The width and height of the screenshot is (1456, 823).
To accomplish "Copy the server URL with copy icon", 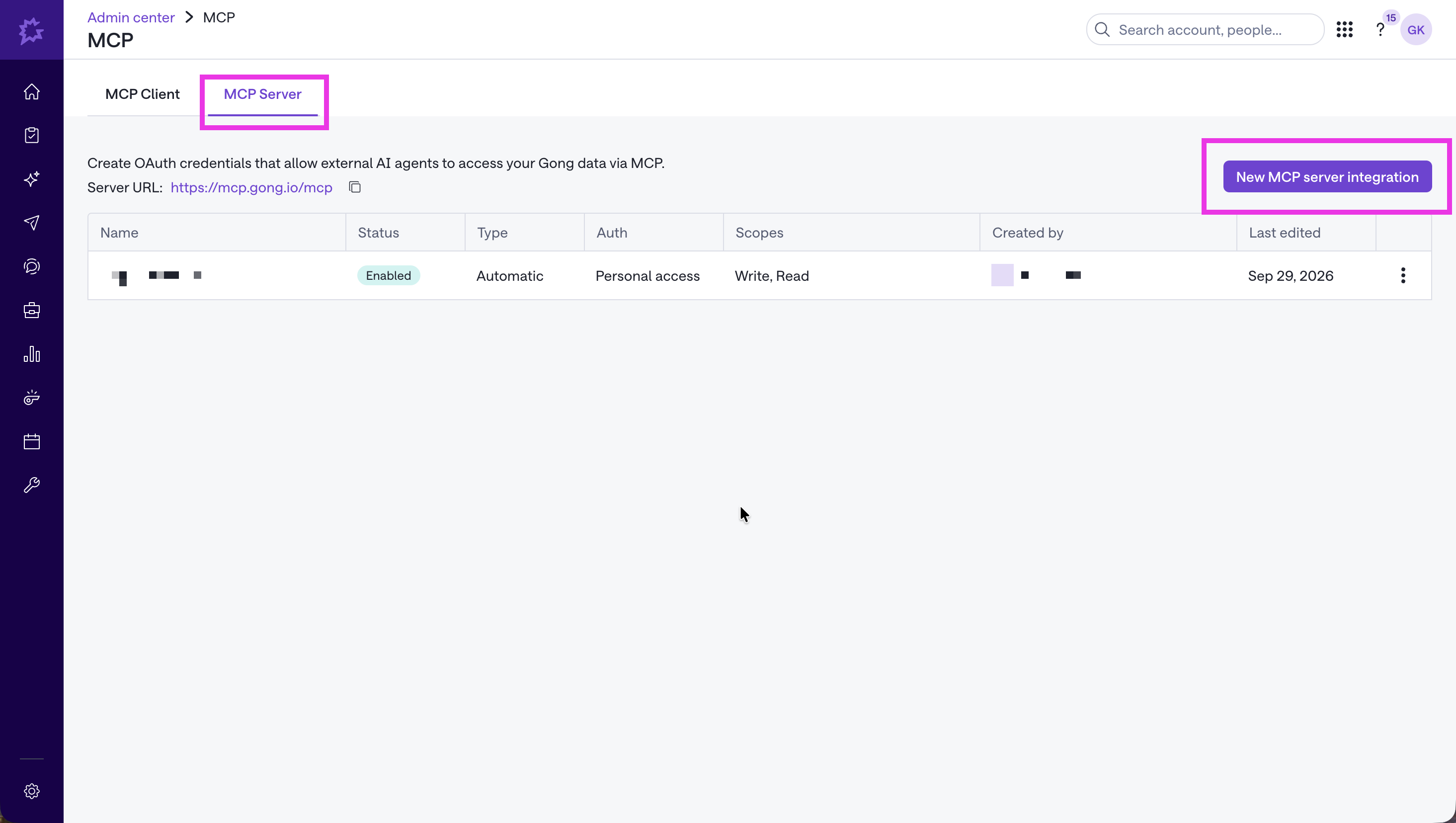I will 354,187.
